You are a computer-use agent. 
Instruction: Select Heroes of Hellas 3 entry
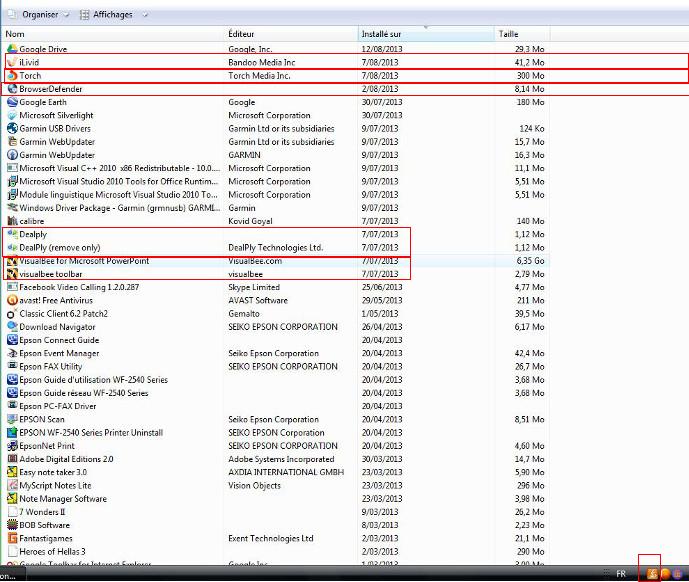pos(276,551)
